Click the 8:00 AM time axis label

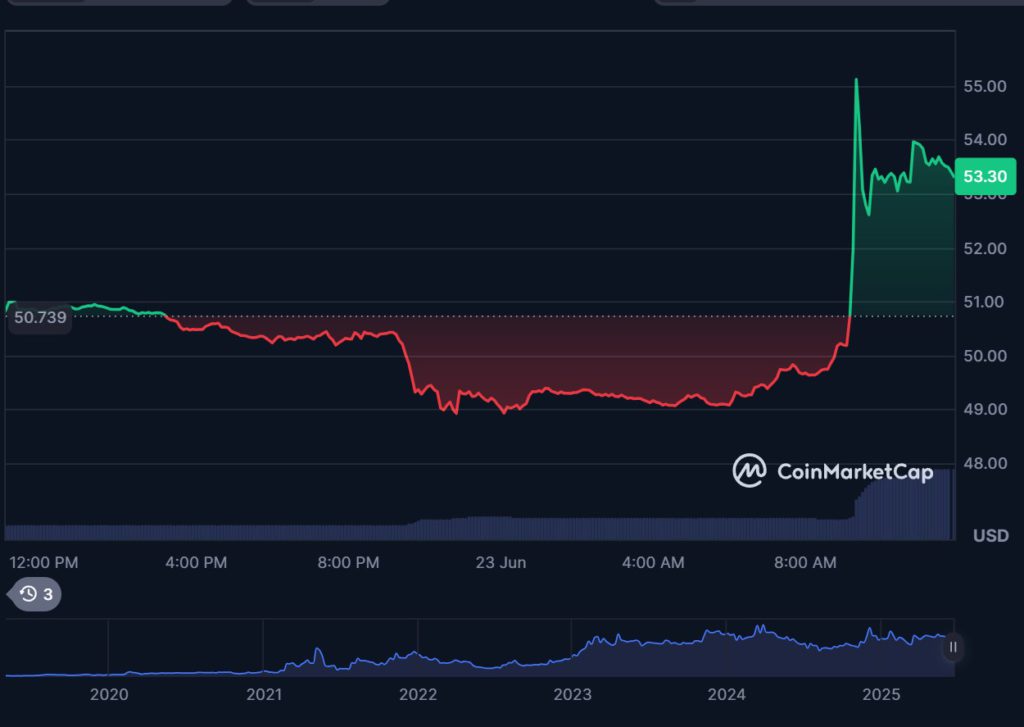805,563
